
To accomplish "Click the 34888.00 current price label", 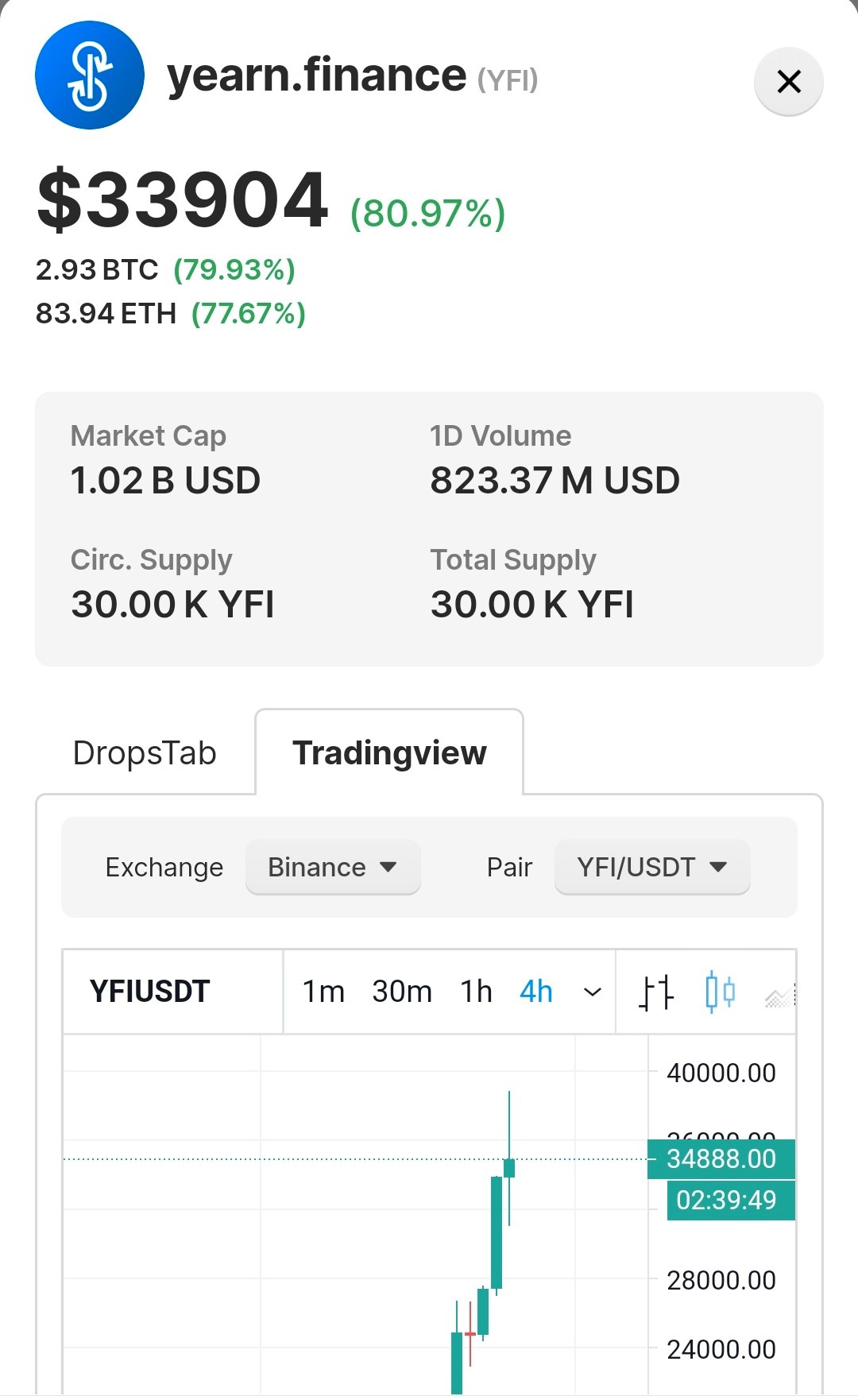I will (721, 1159).
